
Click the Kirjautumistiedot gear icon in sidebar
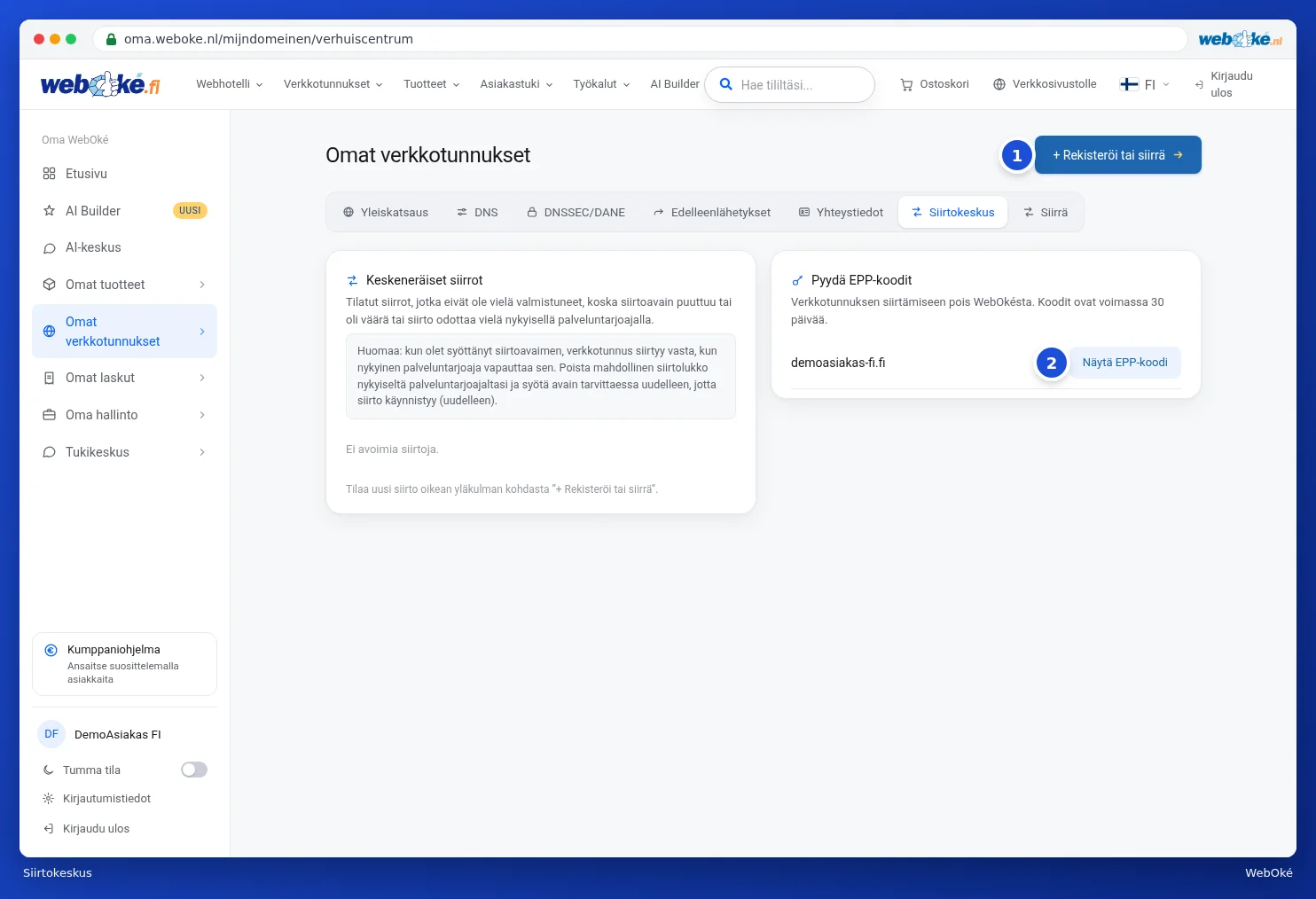(x=49, y=799)
